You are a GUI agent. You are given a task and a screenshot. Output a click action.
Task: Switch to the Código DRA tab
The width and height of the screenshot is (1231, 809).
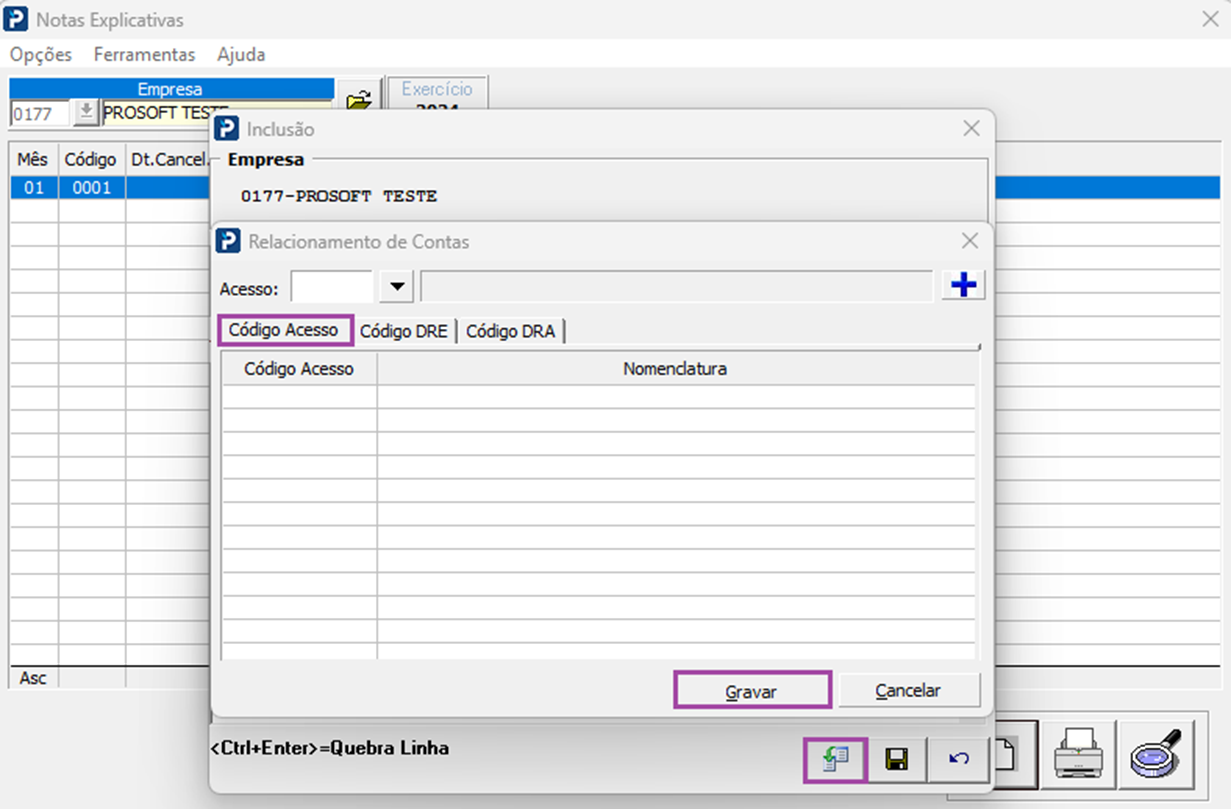pos(510,332)
